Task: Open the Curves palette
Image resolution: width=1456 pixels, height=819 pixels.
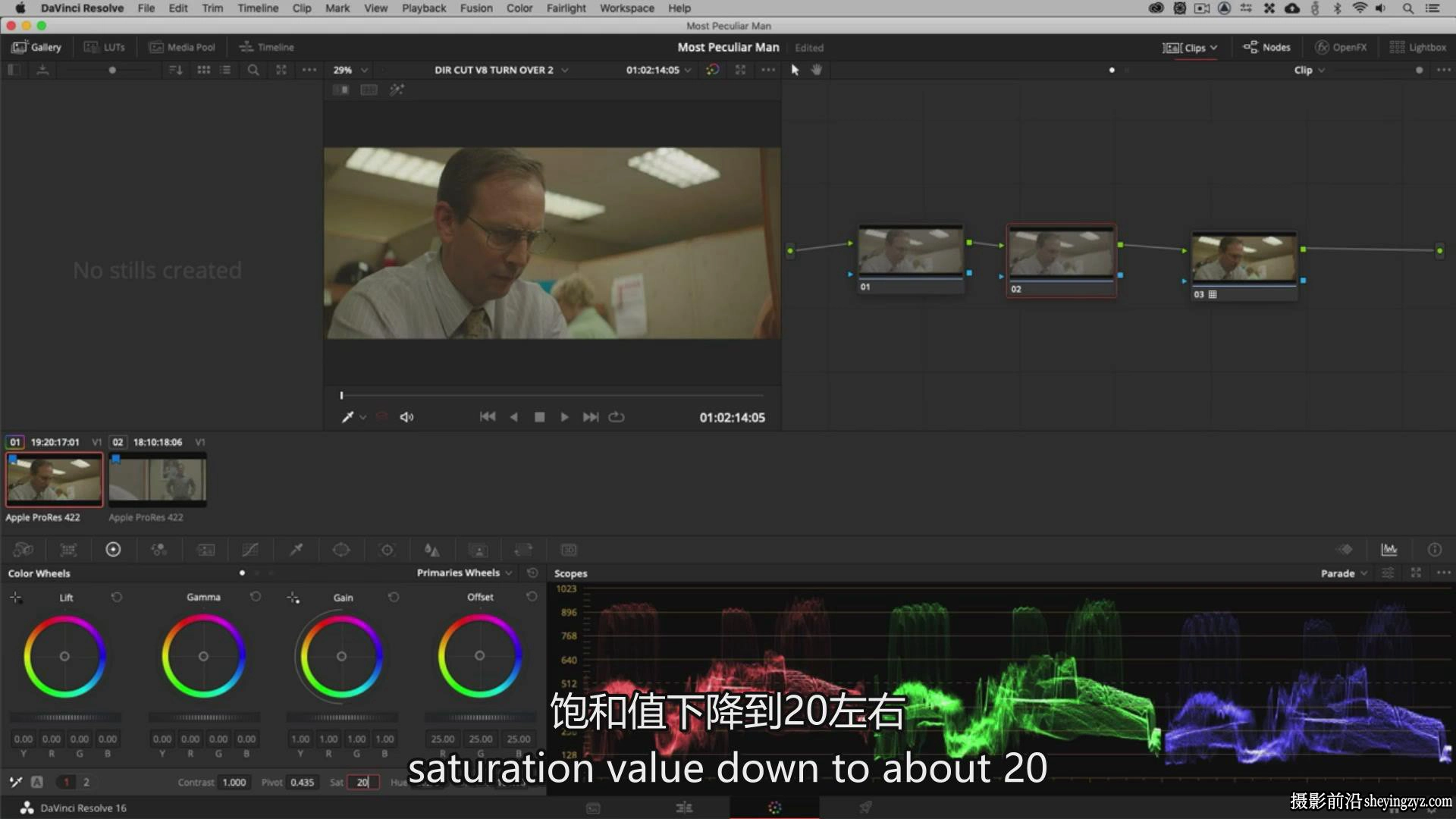Action: tap(249, 550)
